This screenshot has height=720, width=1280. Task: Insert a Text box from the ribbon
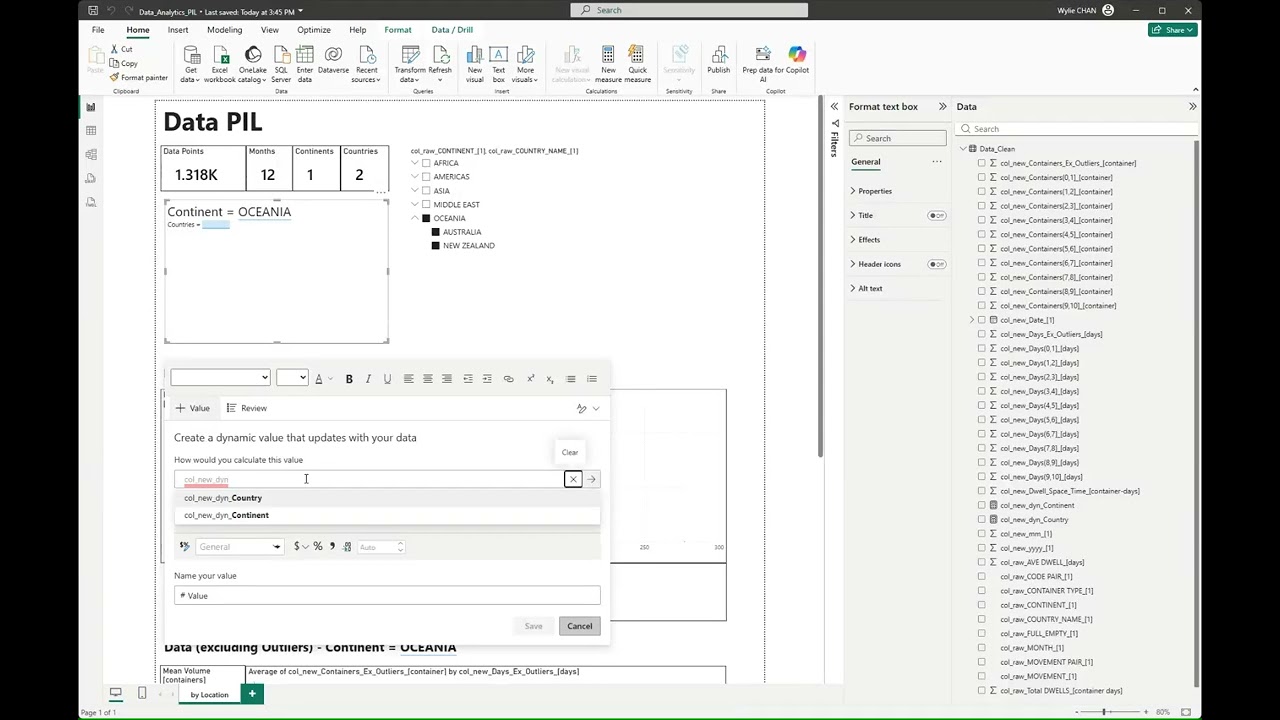point(498,64)
